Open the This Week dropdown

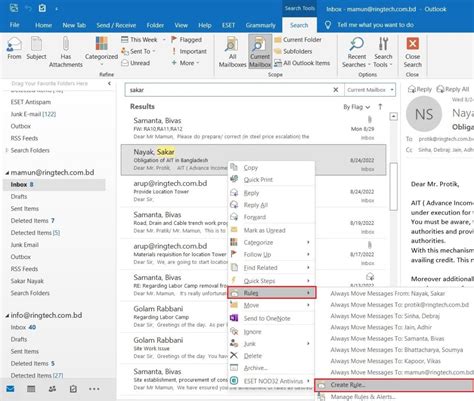point(143,40)
